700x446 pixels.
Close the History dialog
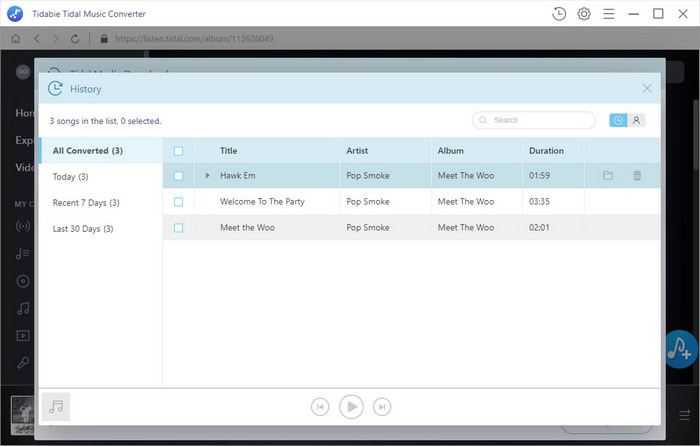click(646, 88)
